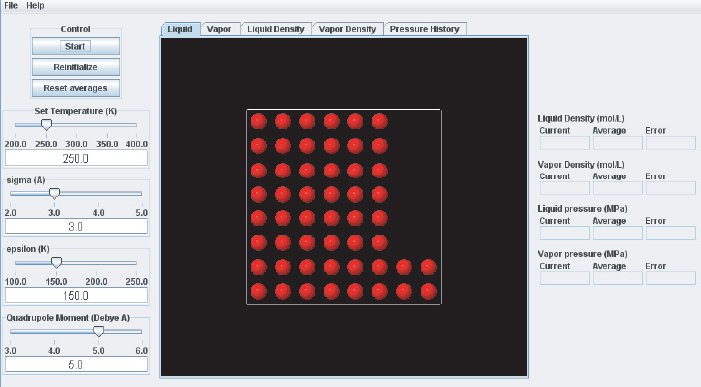
Task: Click the 'Control' panel heading
Action: point(75,29)
